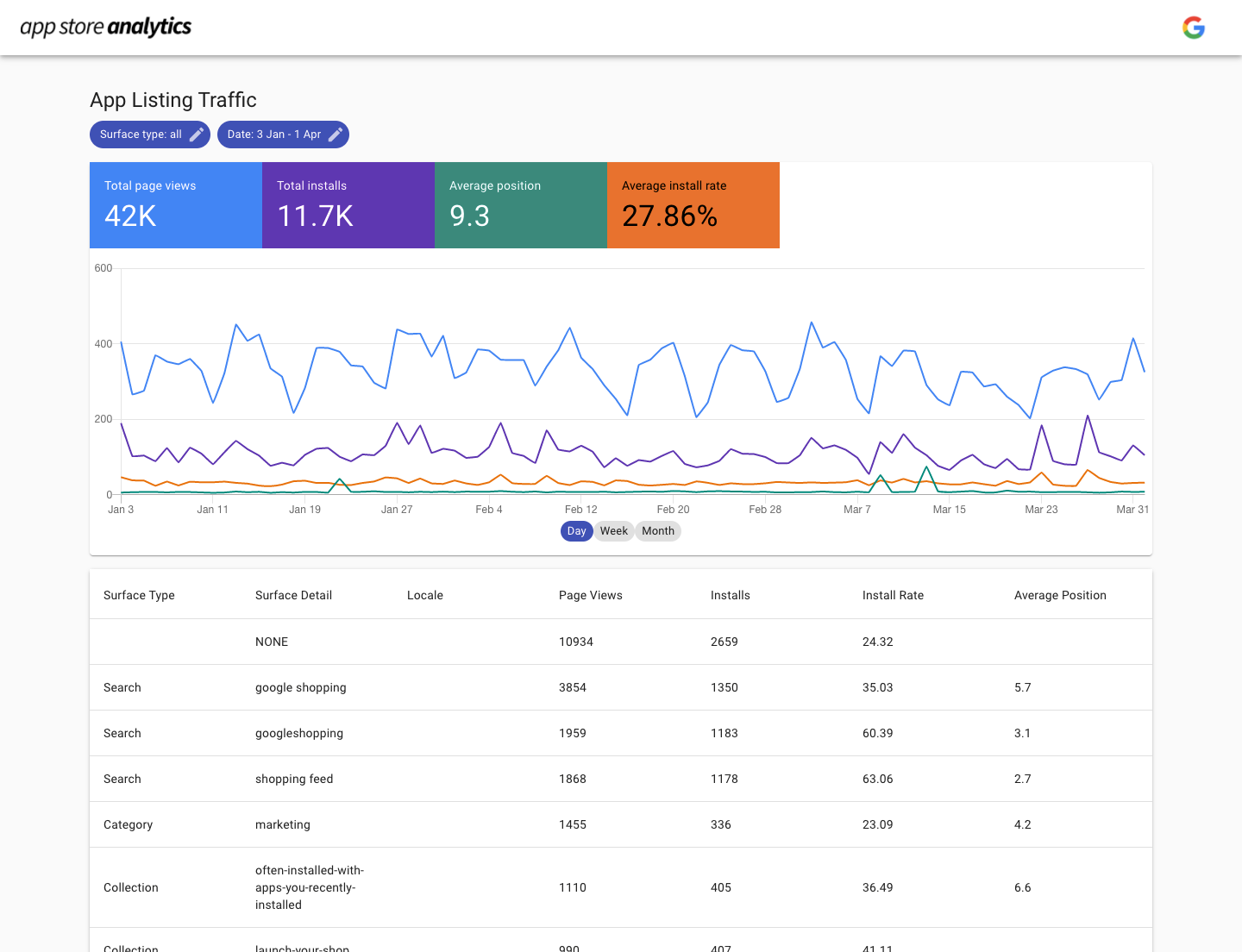Edit the Surface type filter using its pencil icon
The image size is (1242, 952).
click(196, 135)
